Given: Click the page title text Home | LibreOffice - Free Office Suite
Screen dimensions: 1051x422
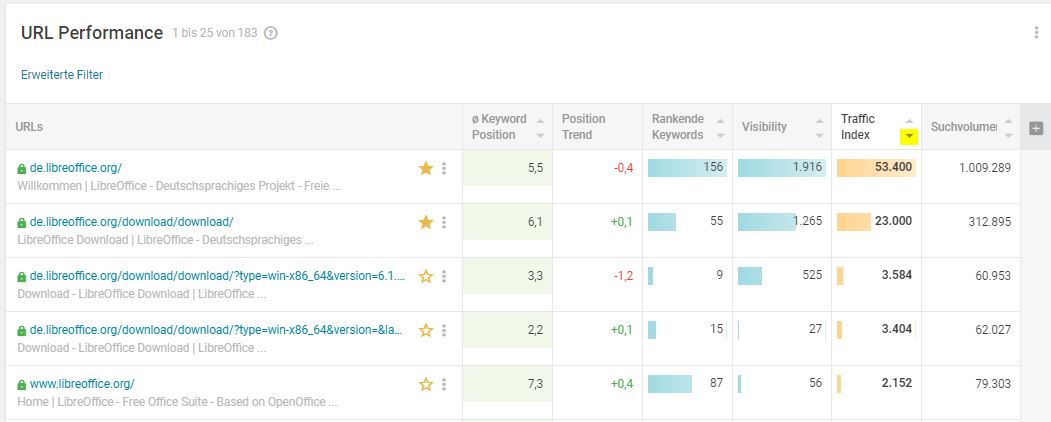Looking at the screenshot, I should pos(177,402).
